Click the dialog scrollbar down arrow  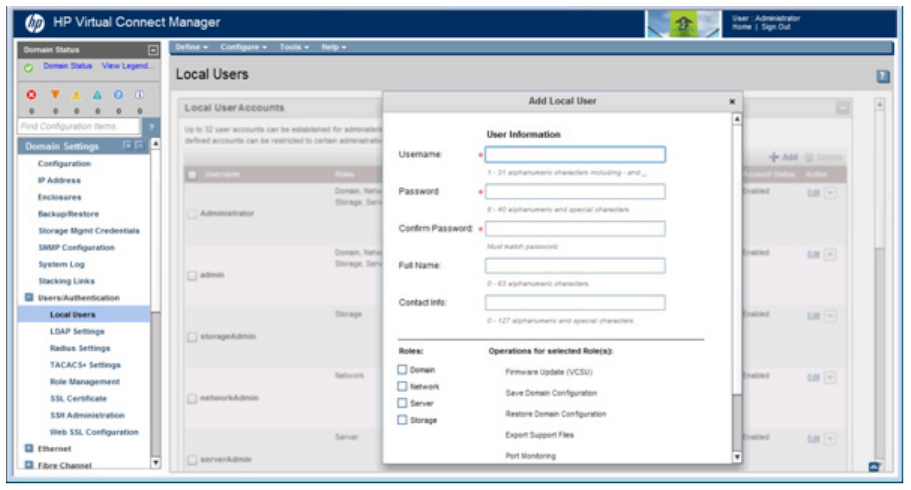(x=737, y=457)
